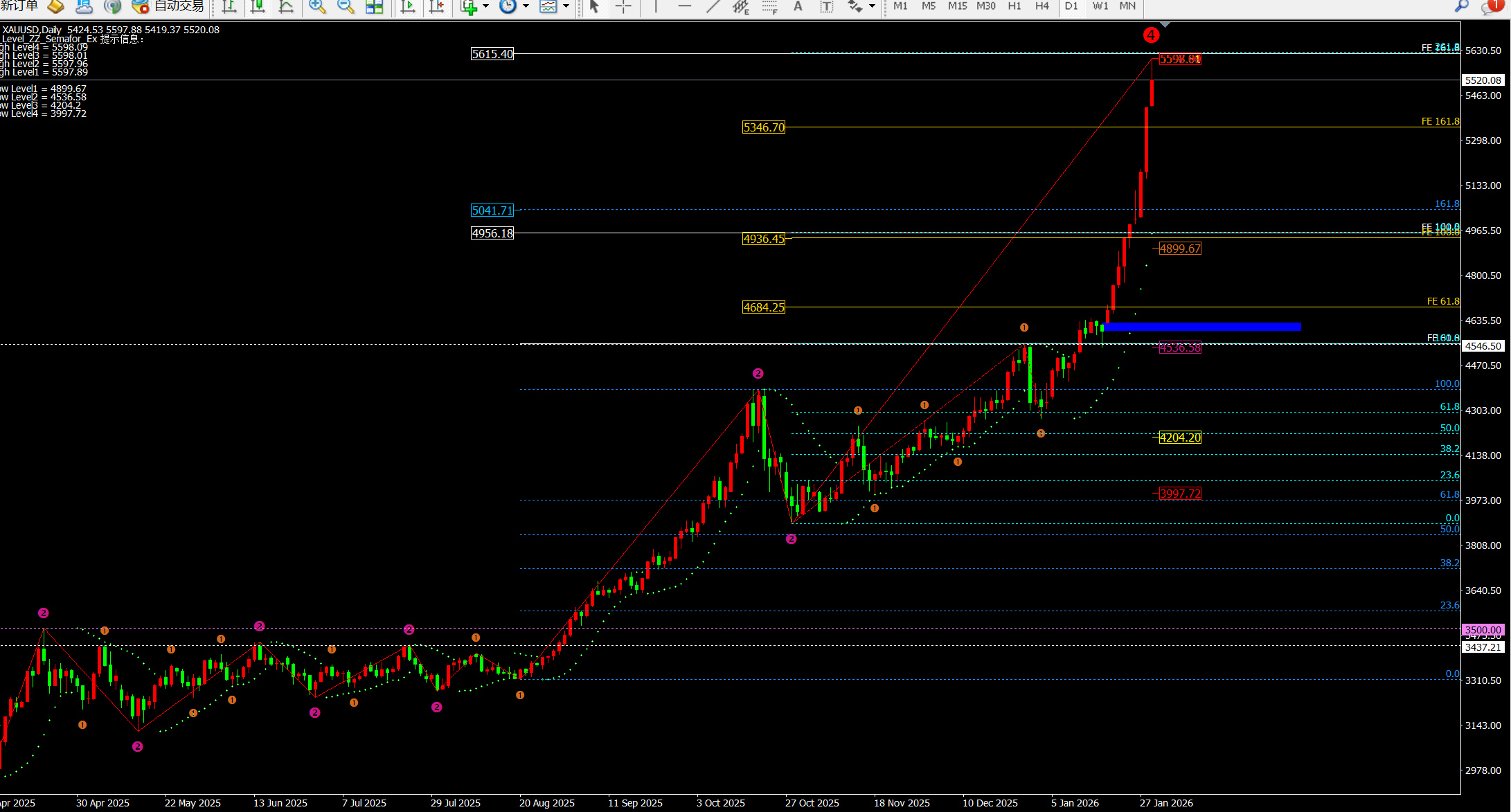Open the tile windows grid icon

coord(374,7)
